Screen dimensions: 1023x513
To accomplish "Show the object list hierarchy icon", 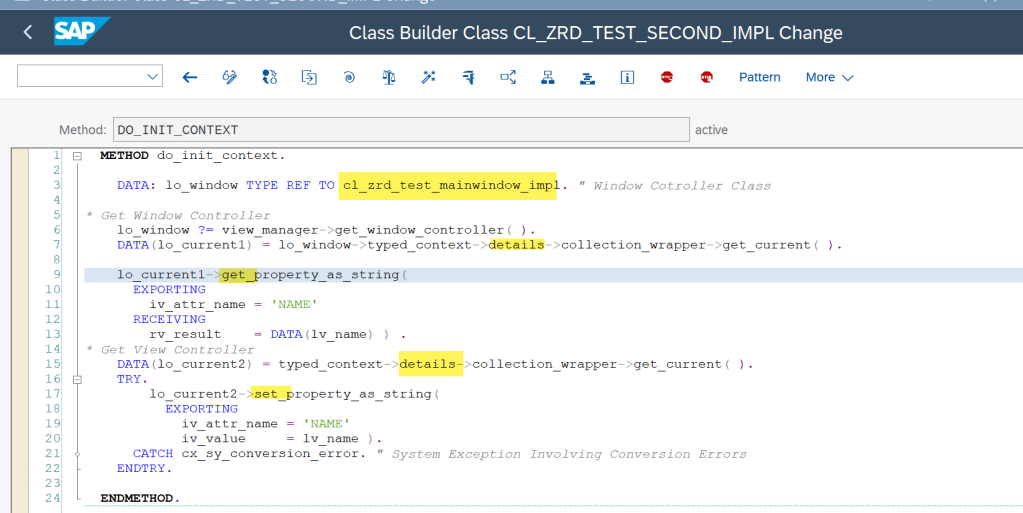I will tap(548, 77).
